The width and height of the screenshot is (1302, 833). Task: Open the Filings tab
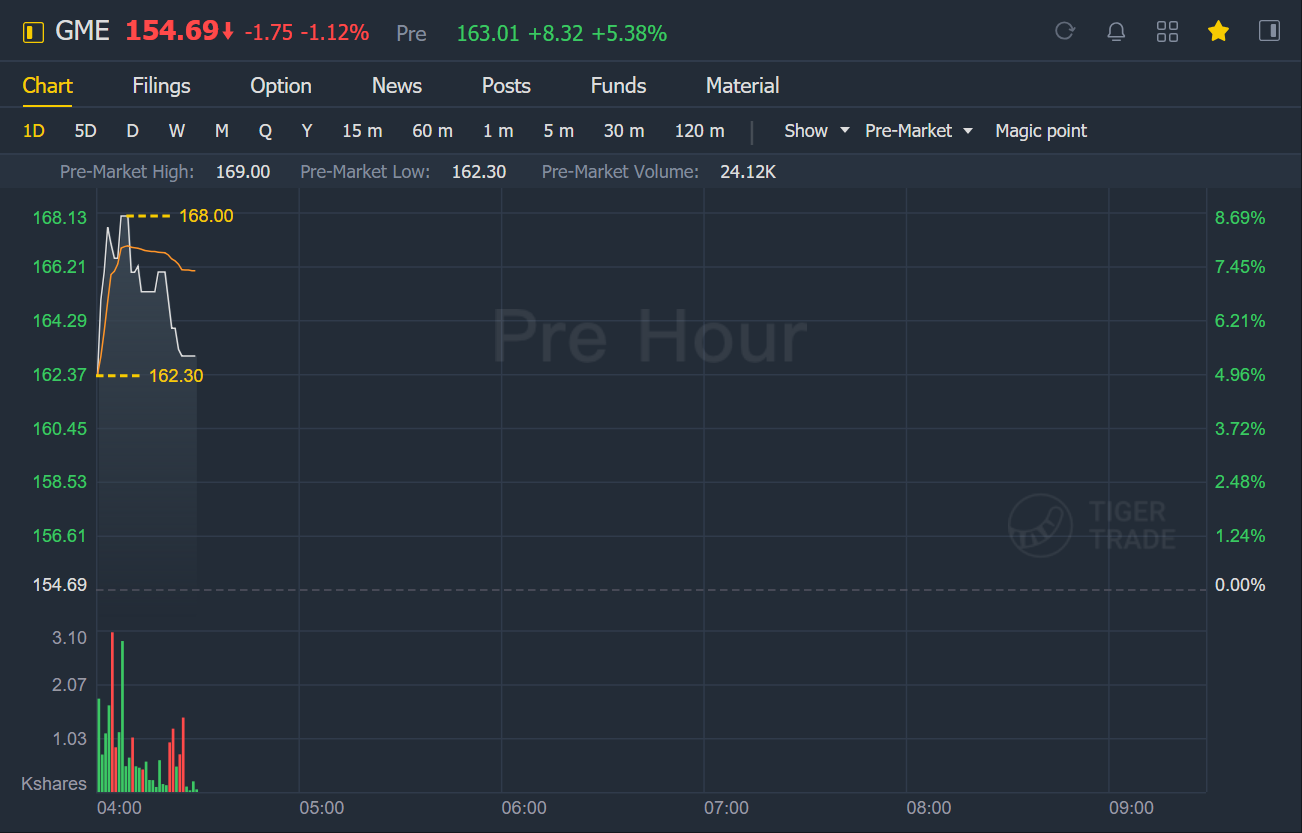point(161,86)
